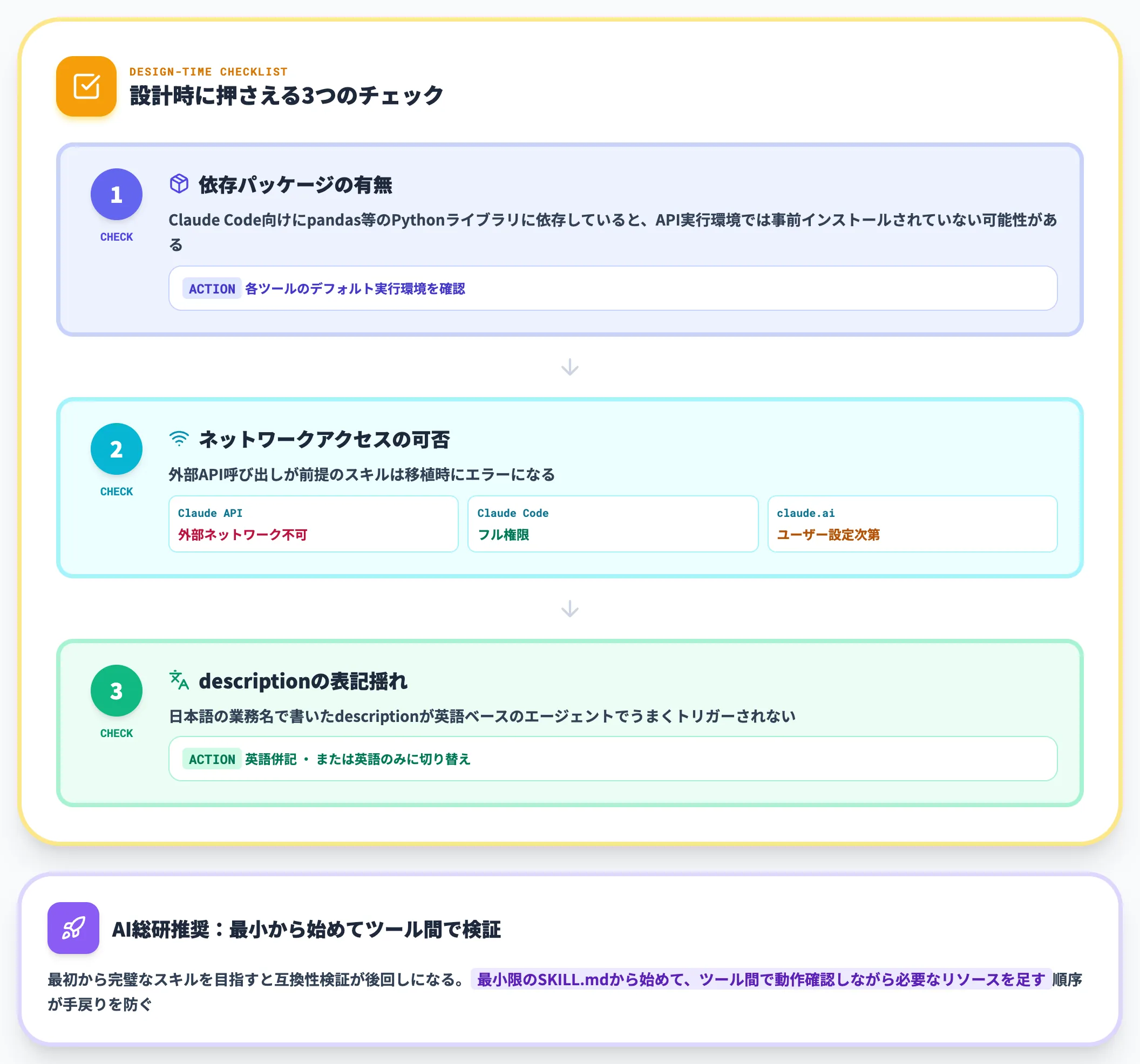Click 英語併記・または英語のみに切り替え text

coord(358,759)
